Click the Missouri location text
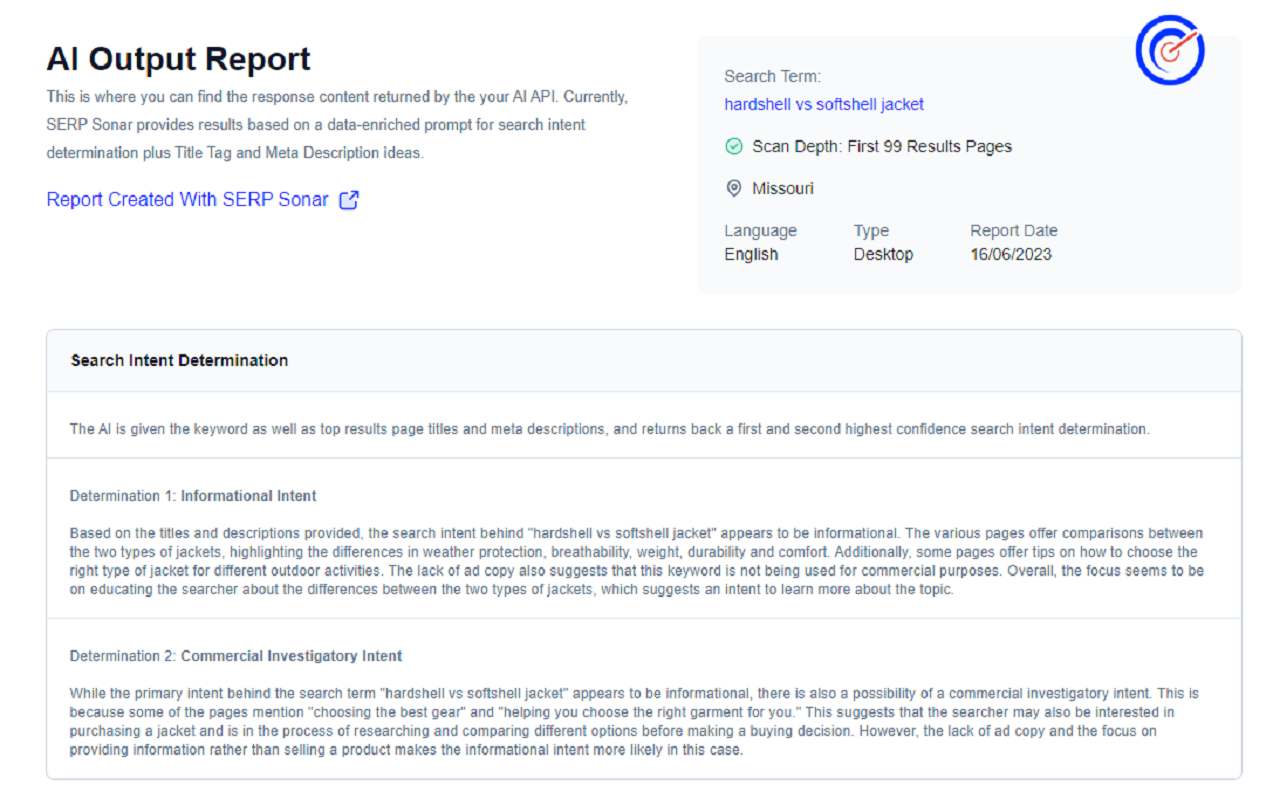Image resolution: width=1280 pixels, height=800 pixels. pos(783,189)
